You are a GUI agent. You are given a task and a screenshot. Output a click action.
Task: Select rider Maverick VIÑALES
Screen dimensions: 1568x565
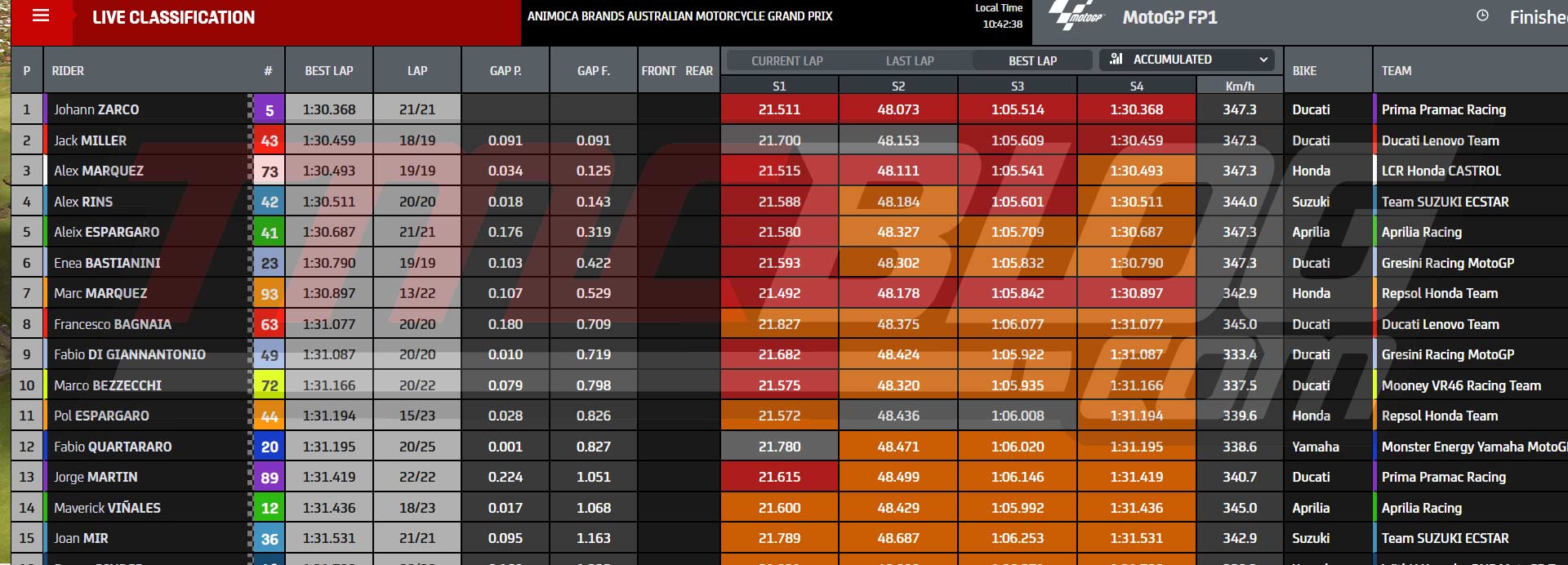[x=107, y=508]
